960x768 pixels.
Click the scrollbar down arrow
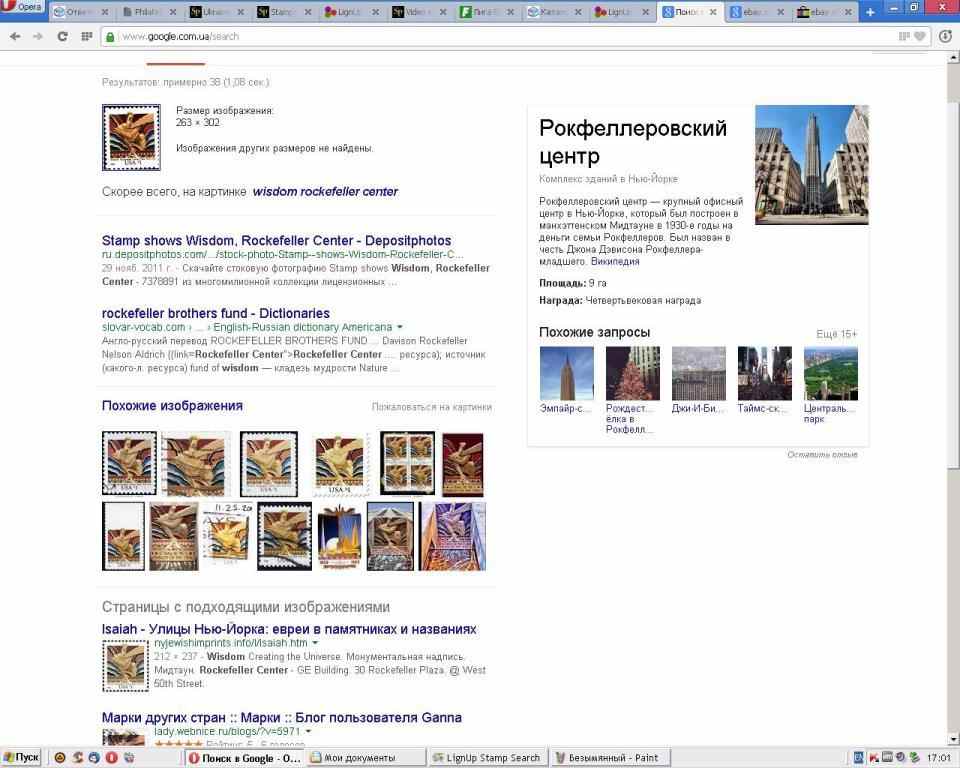(x=953, y=739)
